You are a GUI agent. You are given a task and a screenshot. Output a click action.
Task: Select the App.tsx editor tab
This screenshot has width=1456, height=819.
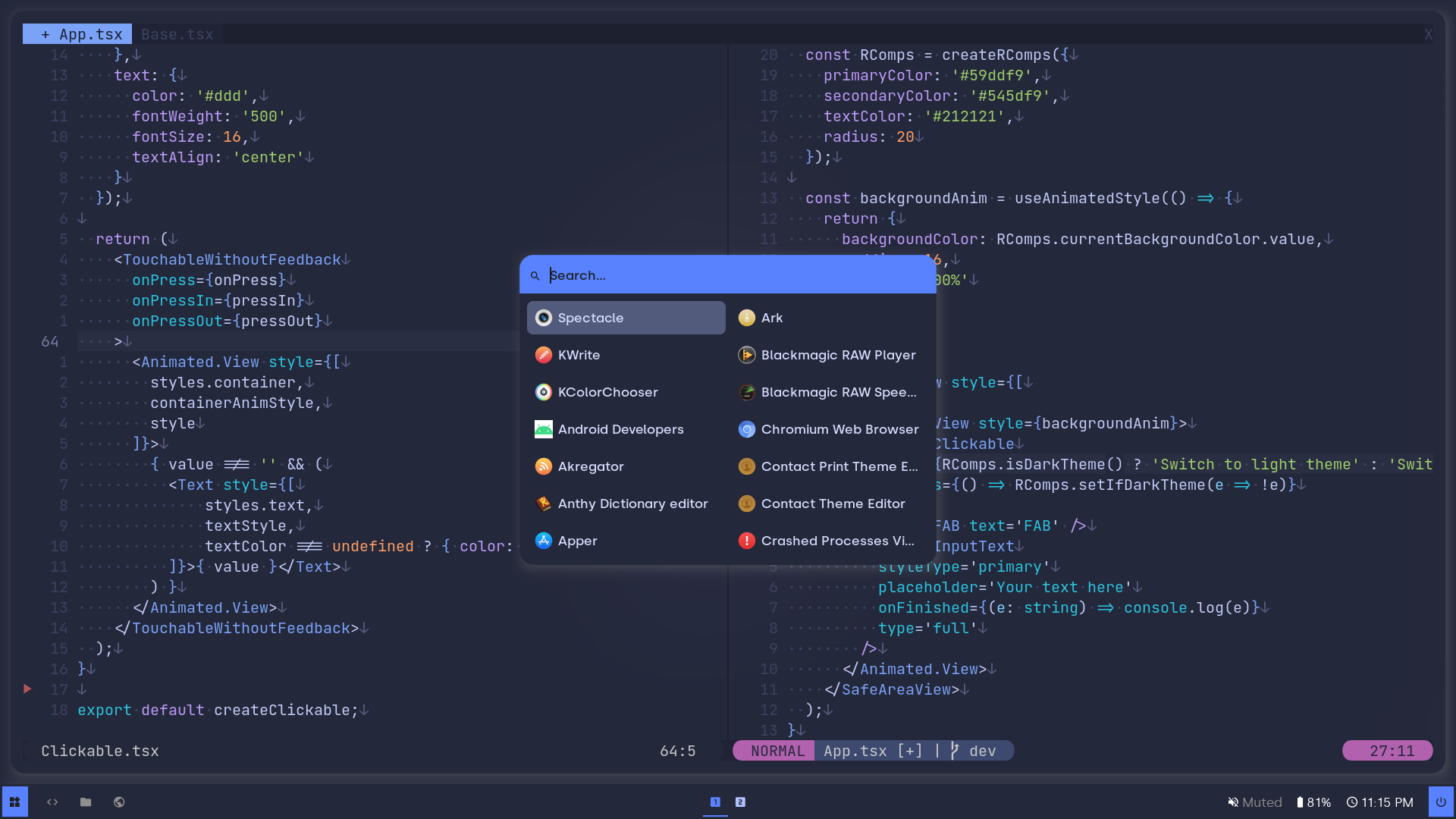tap(82, 34)
